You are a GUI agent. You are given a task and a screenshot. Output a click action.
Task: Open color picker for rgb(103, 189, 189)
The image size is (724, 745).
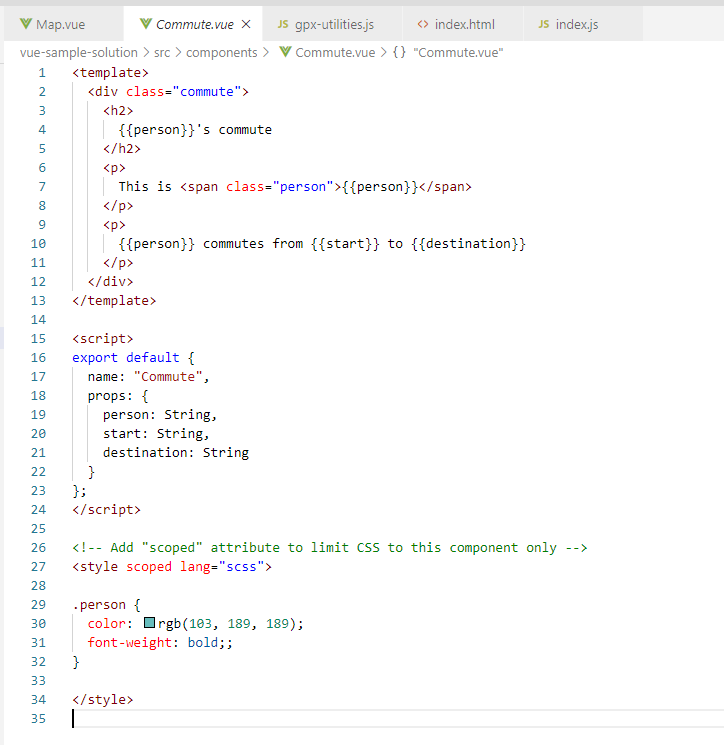coord(150,622)
